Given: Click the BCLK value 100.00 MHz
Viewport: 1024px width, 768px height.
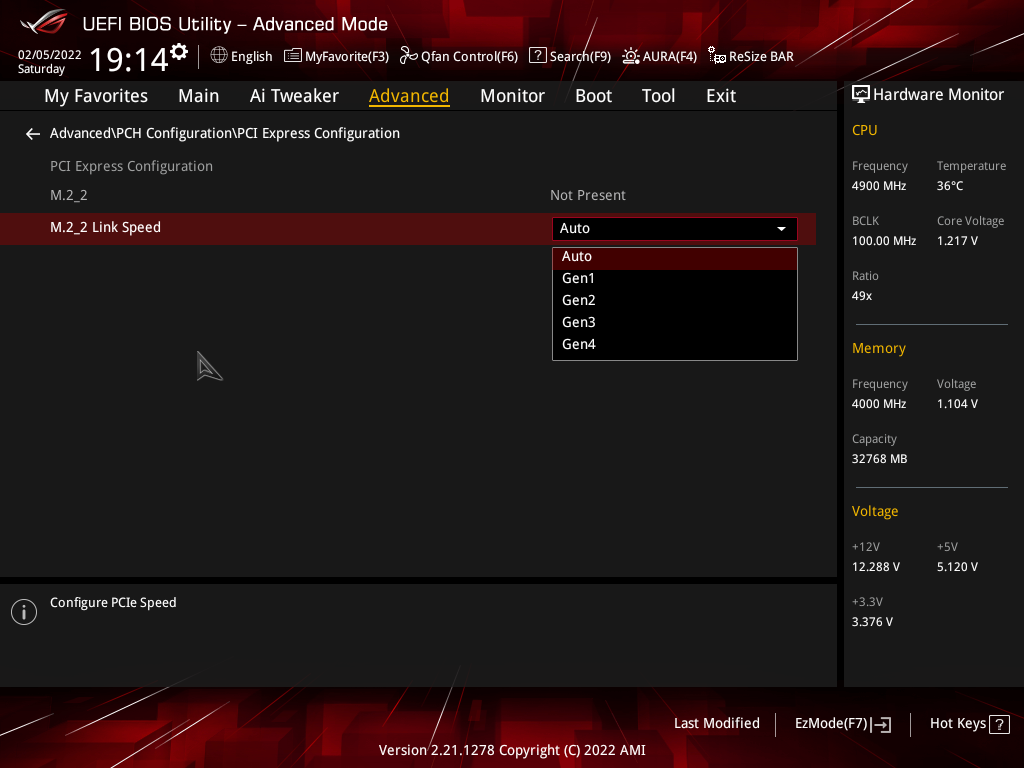Looking at the screenshot, I should point(884,241).
